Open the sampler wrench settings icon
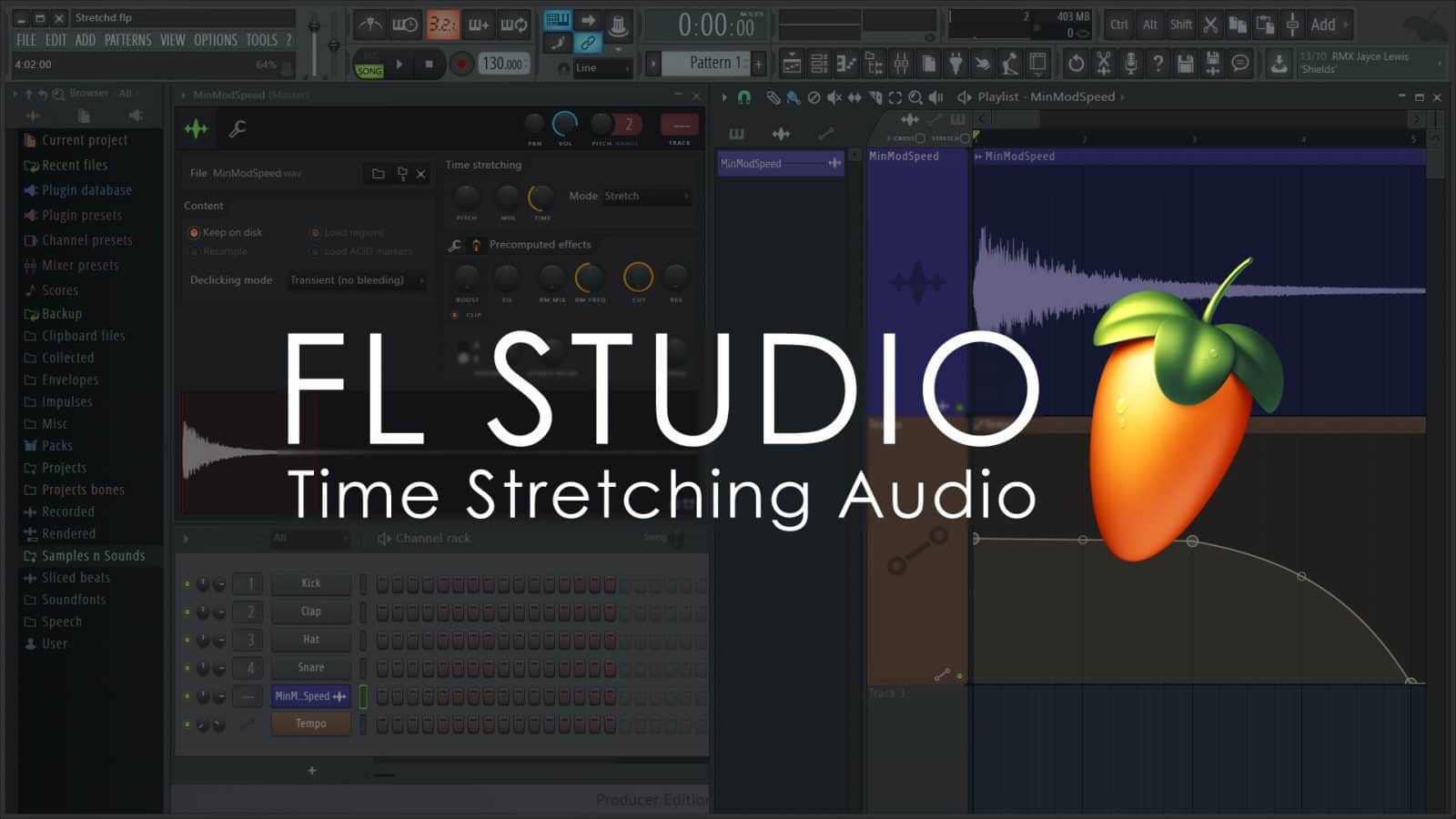Viewport: 1456px width, 819px height. [x=238, y=129]
